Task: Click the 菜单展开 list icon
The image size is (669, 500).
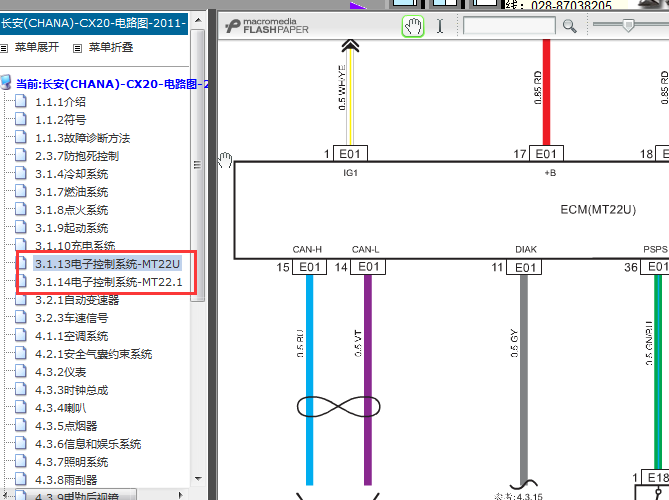Action: tap(4, 48)
